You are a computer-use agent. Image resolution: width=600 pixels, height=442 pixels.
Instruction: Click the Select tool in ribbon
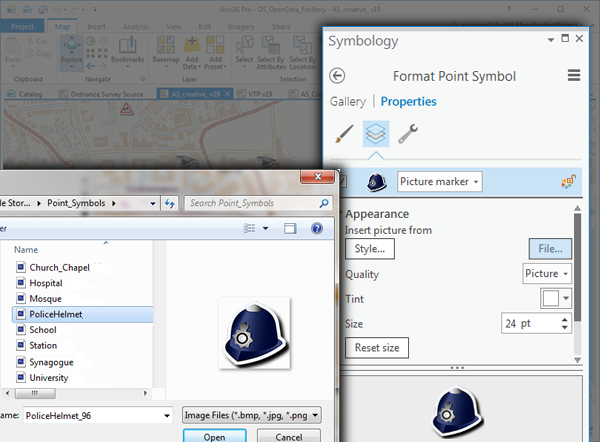click(244, 51)
